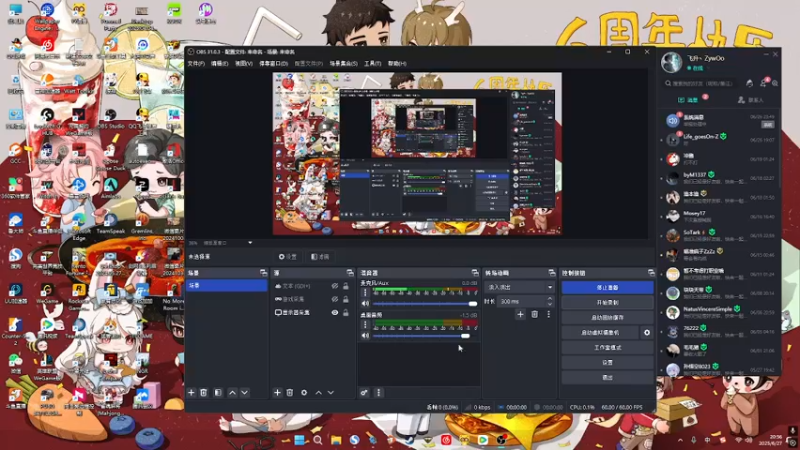Open the preview scale dropdown below preview
The height and width of the screenshot is (450, 800).
[x=250, y=243]
